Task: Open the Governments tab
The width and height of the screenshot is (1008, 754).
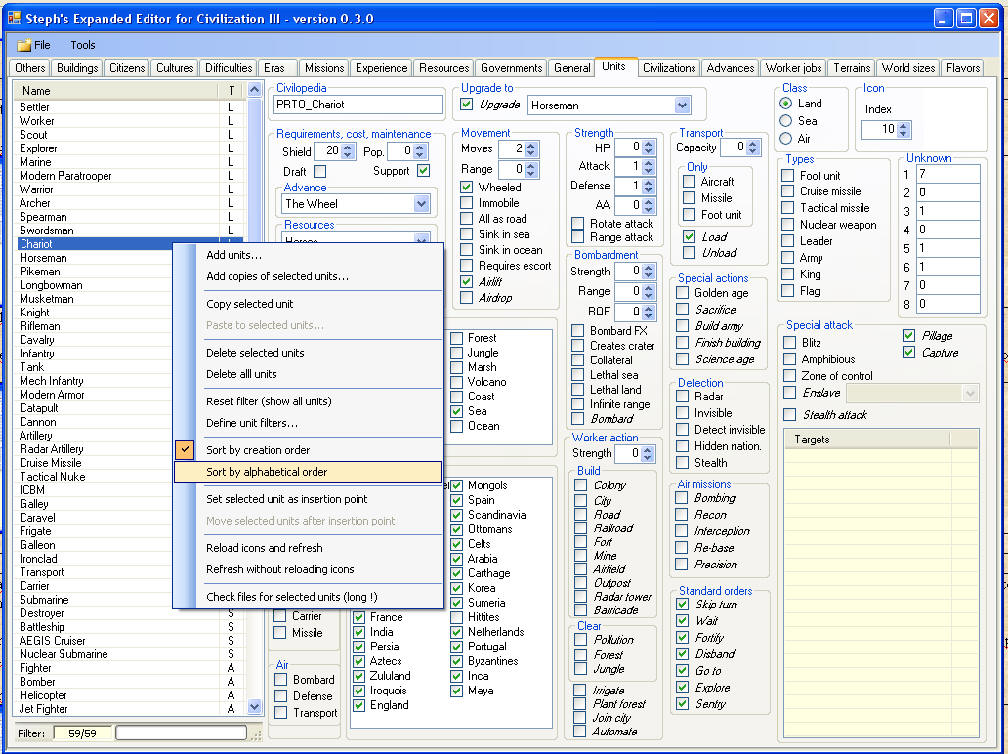Action: coord(511,67)
